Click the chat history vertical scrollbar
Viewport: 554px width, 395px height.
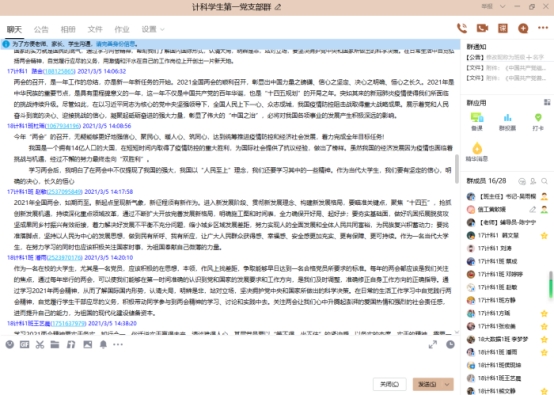(457, 168)
